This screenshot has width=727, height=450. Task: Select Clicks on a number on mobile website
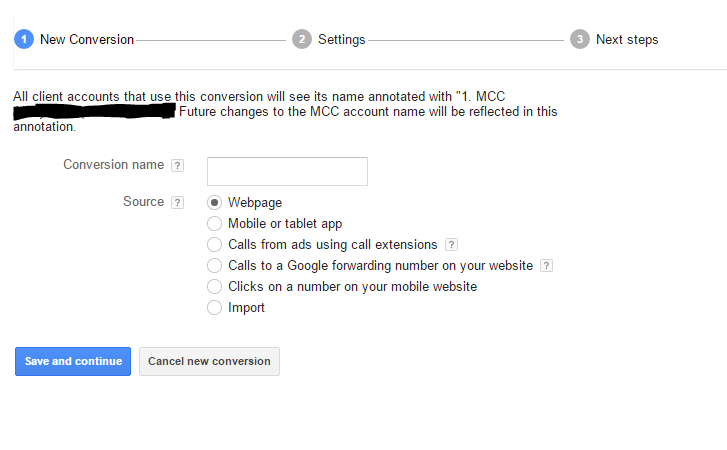(214, 287)
